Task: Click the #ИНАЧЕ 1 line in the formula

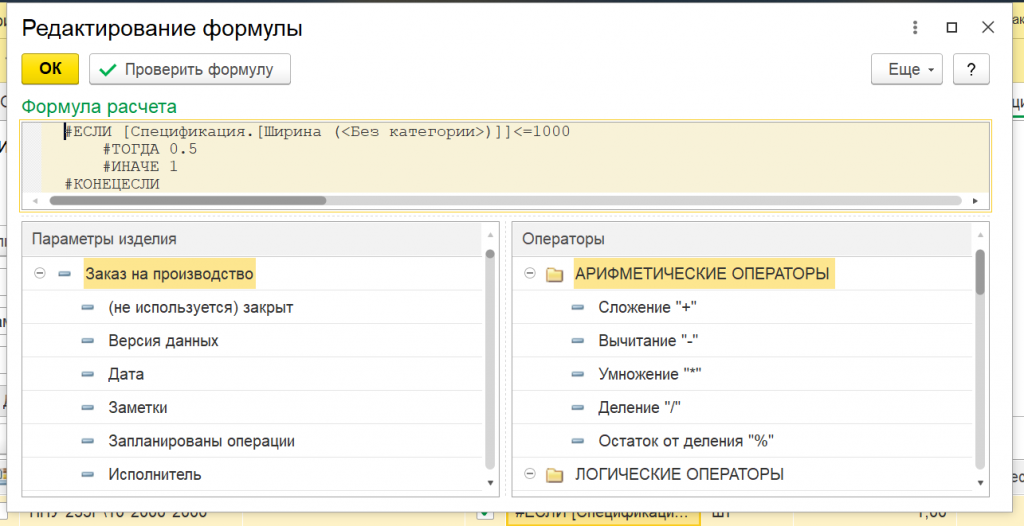Action: click(x=140, y=167)
